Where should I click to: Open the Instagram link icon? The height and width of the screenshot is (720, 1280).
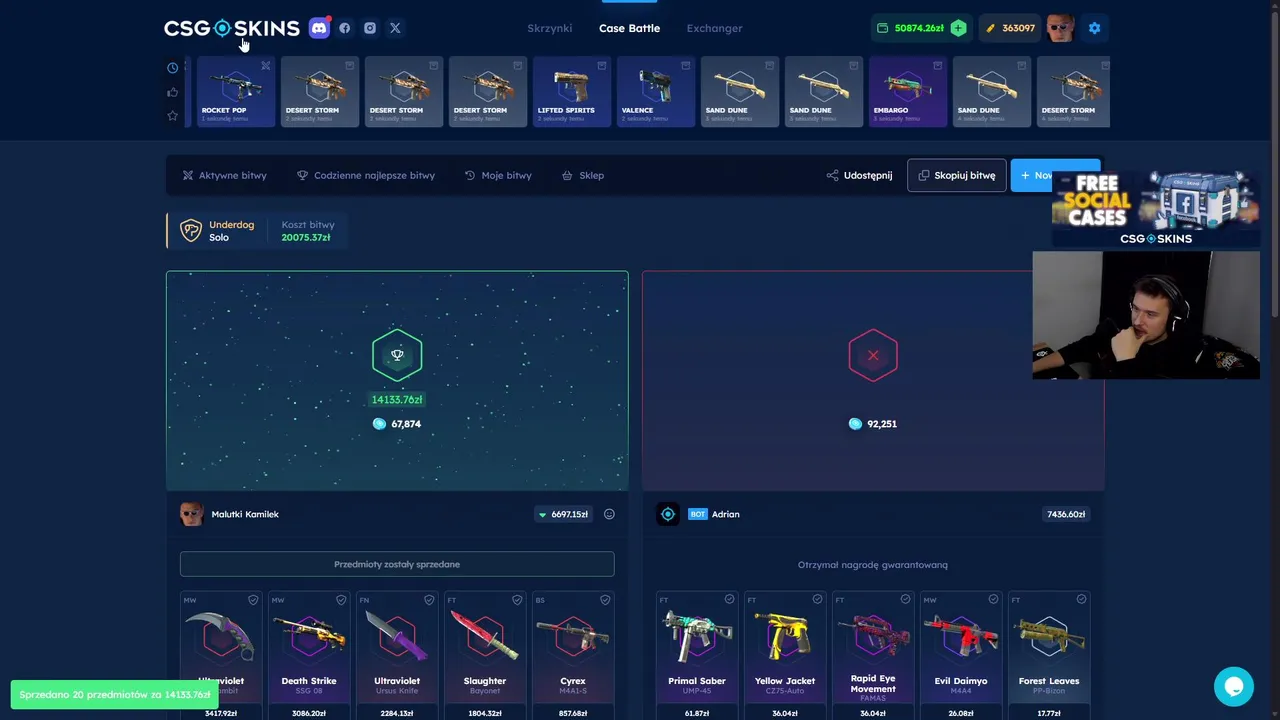[370, 28]
